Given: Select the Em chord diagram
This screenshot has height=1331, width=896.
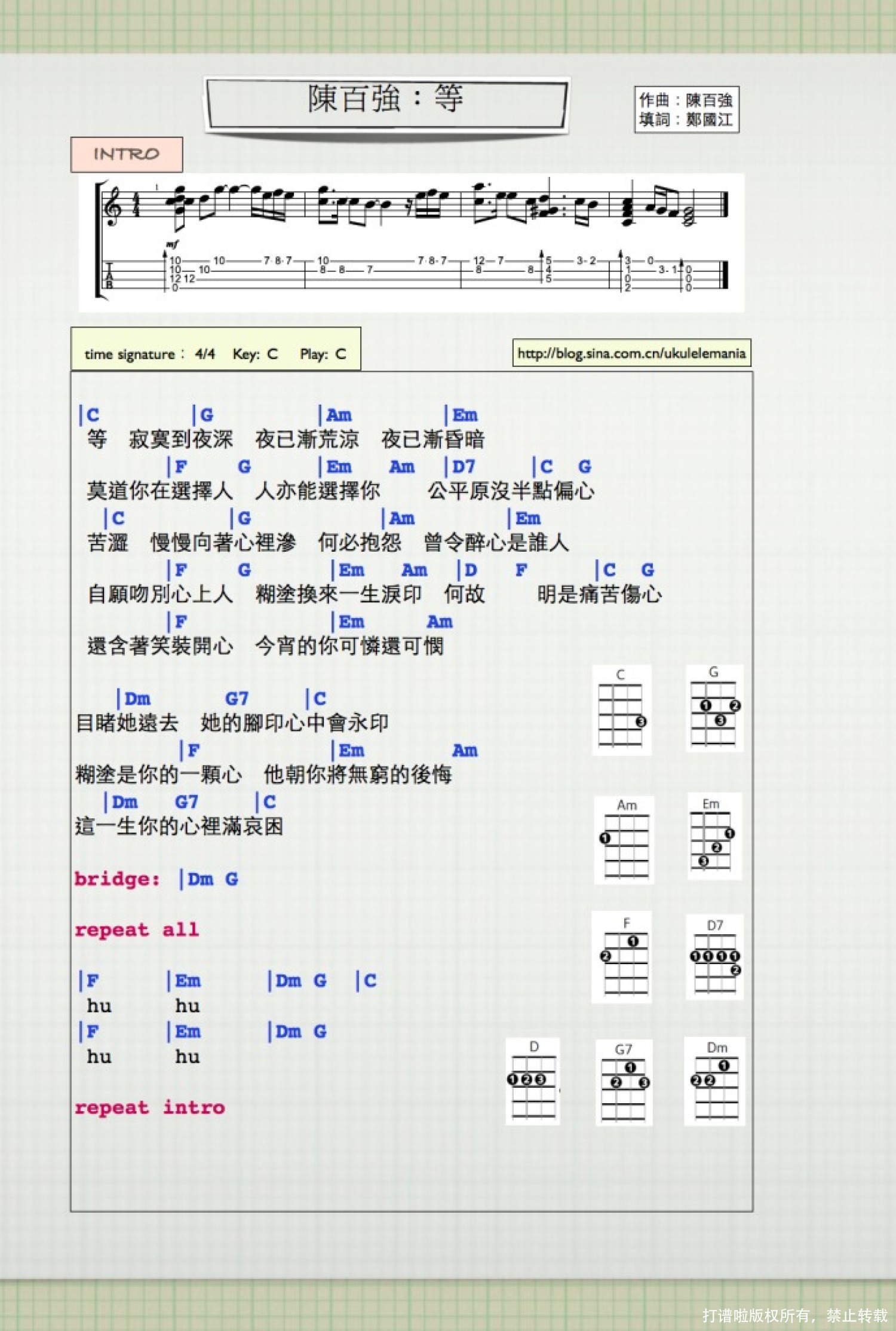Looking at the screenshot, I should [x=713, y=837].
